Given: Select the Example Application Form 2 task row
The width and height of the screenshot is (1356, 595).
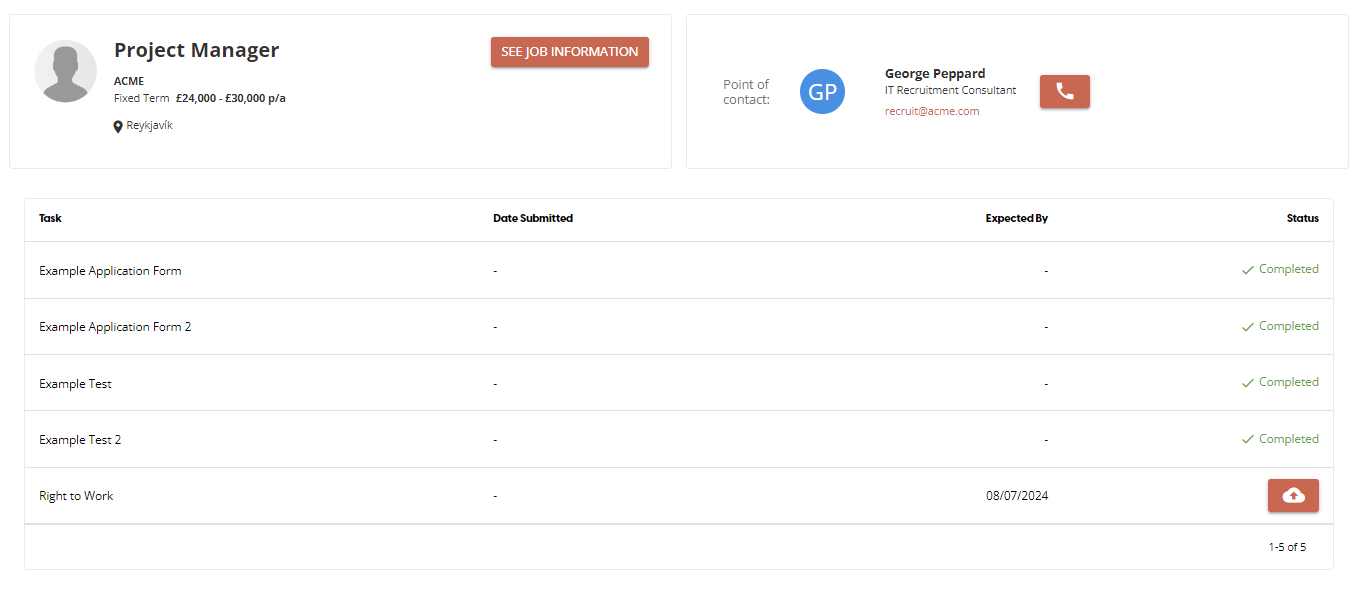Looking at the screenshot, I should (115, 327).
